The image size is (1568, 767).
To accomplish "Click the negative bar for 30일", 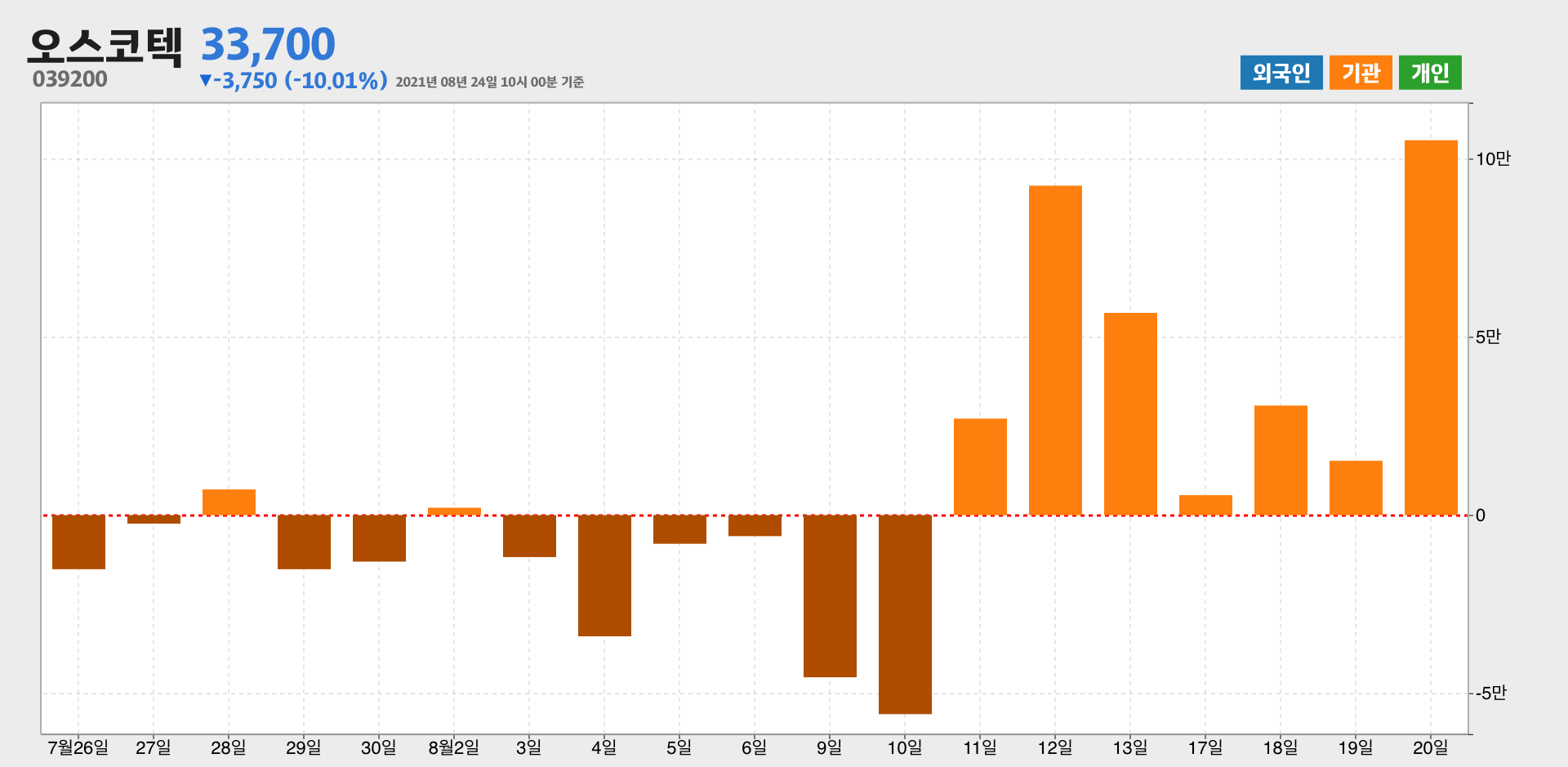I will click(x=379, y=538).
